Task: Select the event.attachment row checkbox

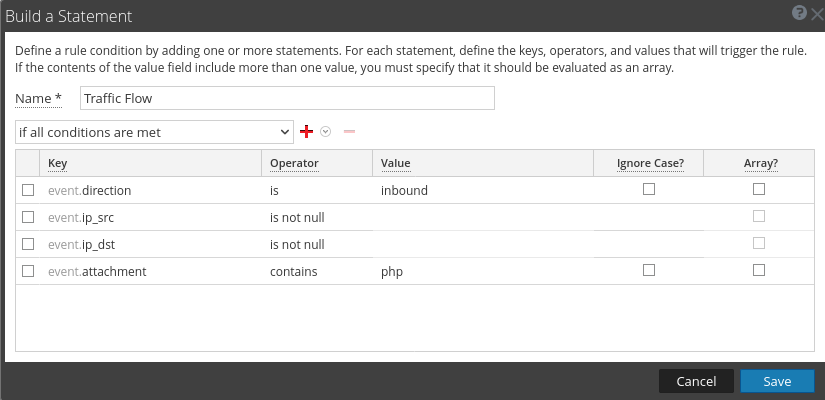Action: [x=28, y=270]
